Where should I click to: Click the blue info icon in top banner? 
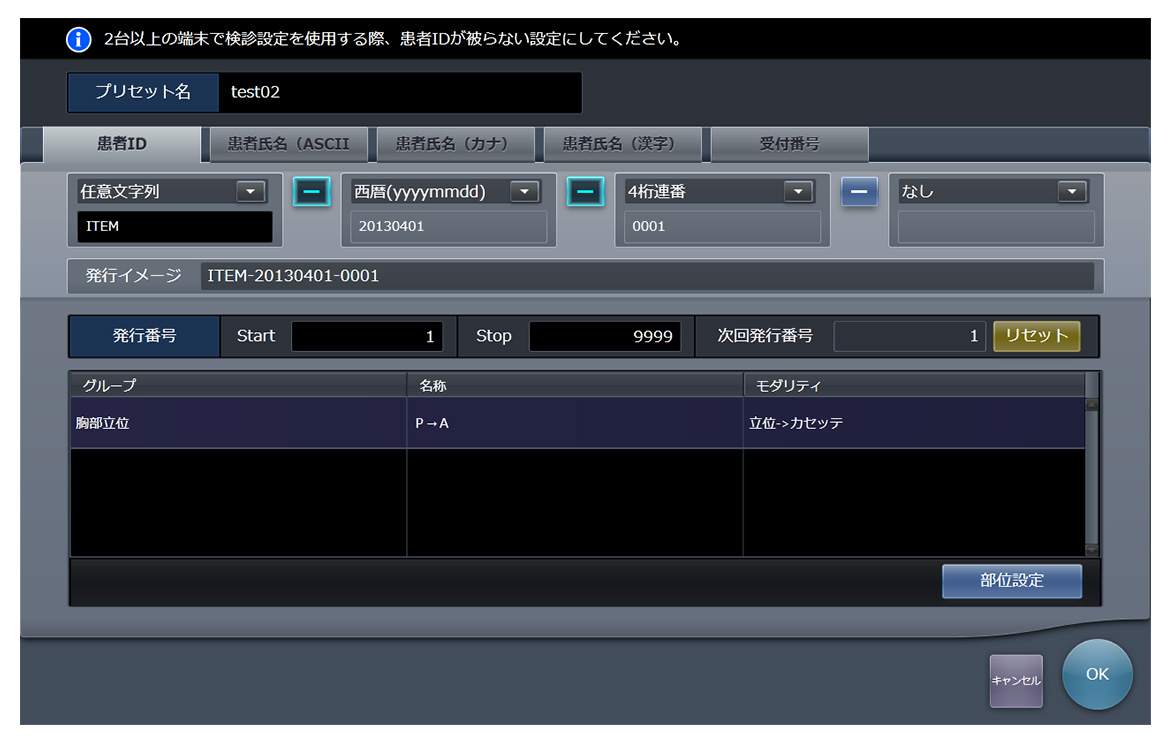coord(78,40)
